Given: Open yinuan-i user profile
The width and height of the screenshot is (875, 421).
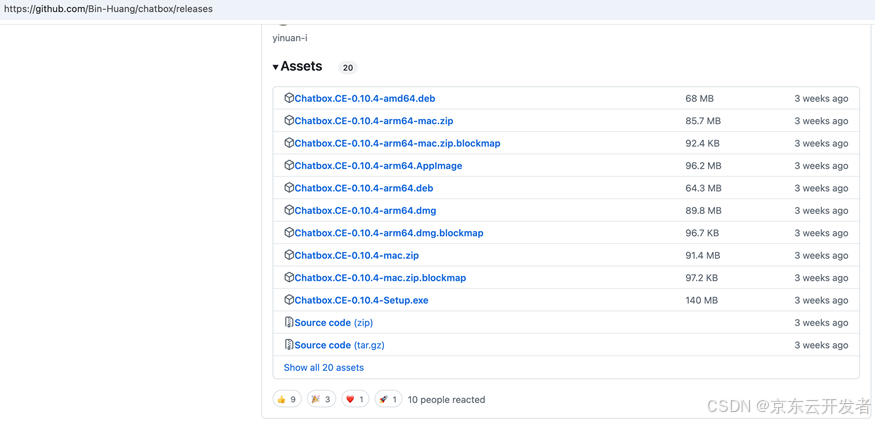Looking at the screenshot, I should pyautogui.click(x=290, y=38).
